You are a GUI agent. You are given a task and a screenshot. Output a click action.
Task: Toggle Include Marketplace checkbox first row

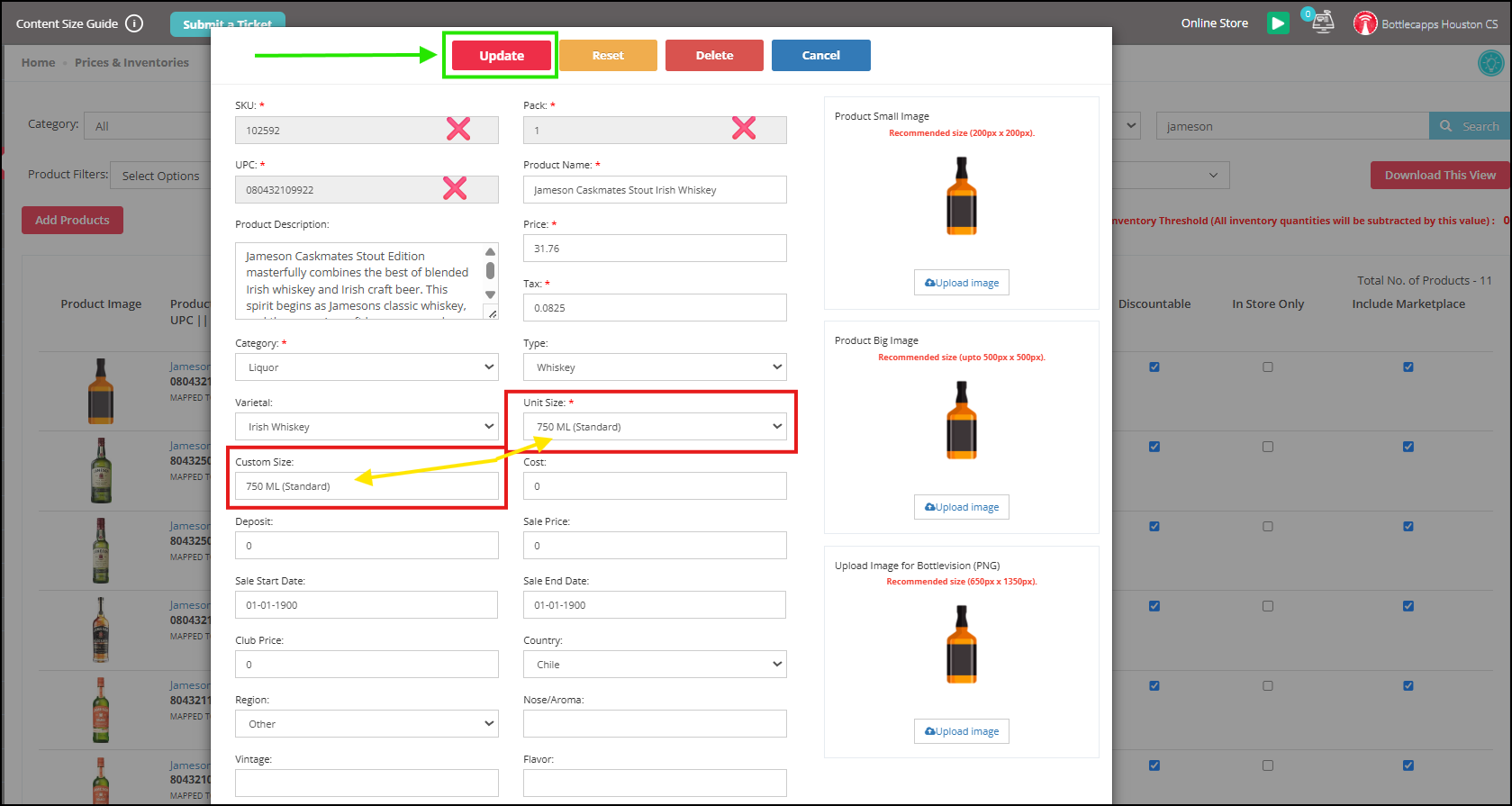point(1408,367)
